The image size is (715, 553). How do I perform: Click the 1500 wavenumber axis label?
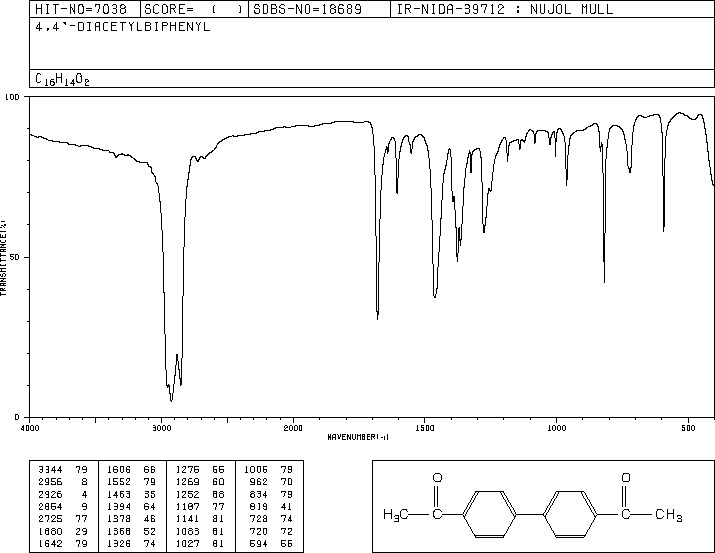coord(425,428)
